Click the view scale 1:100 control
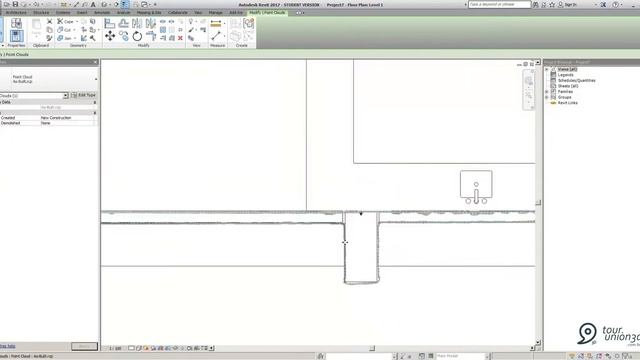Viewport: 640px width, 360px height. (116, 348)
